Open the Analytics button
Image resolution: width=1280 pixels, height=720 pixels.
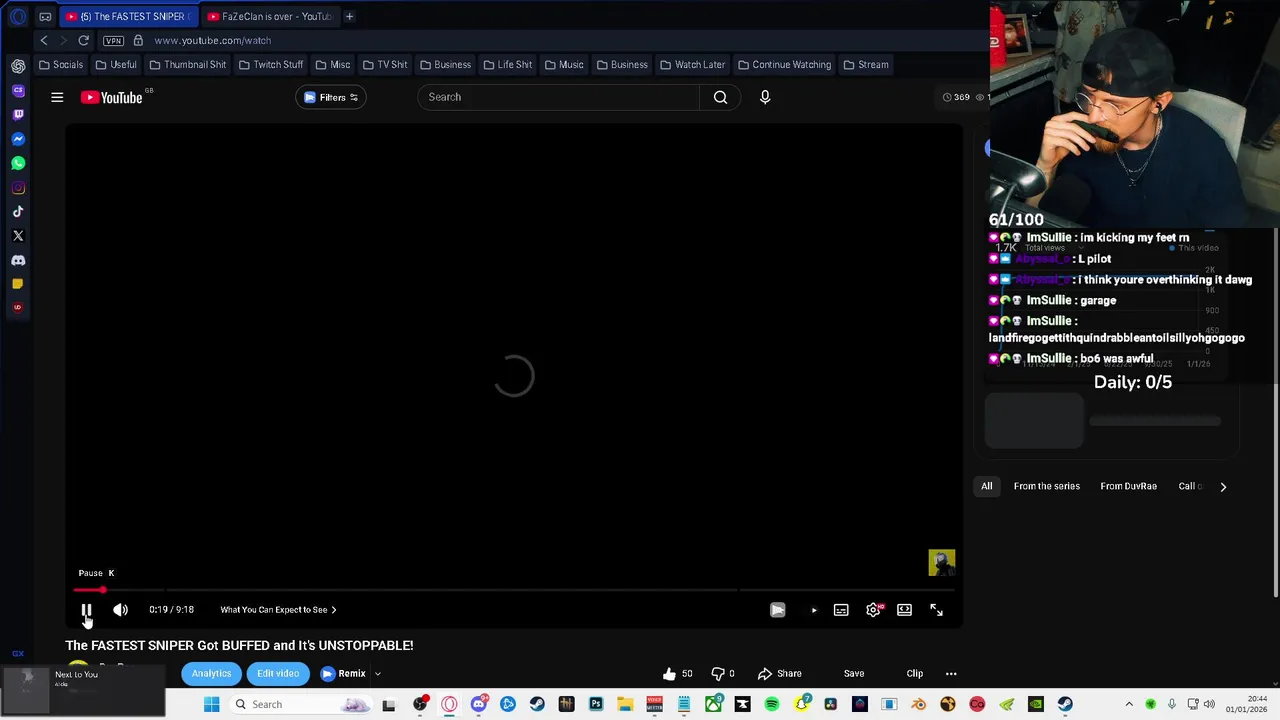point(211,674)
